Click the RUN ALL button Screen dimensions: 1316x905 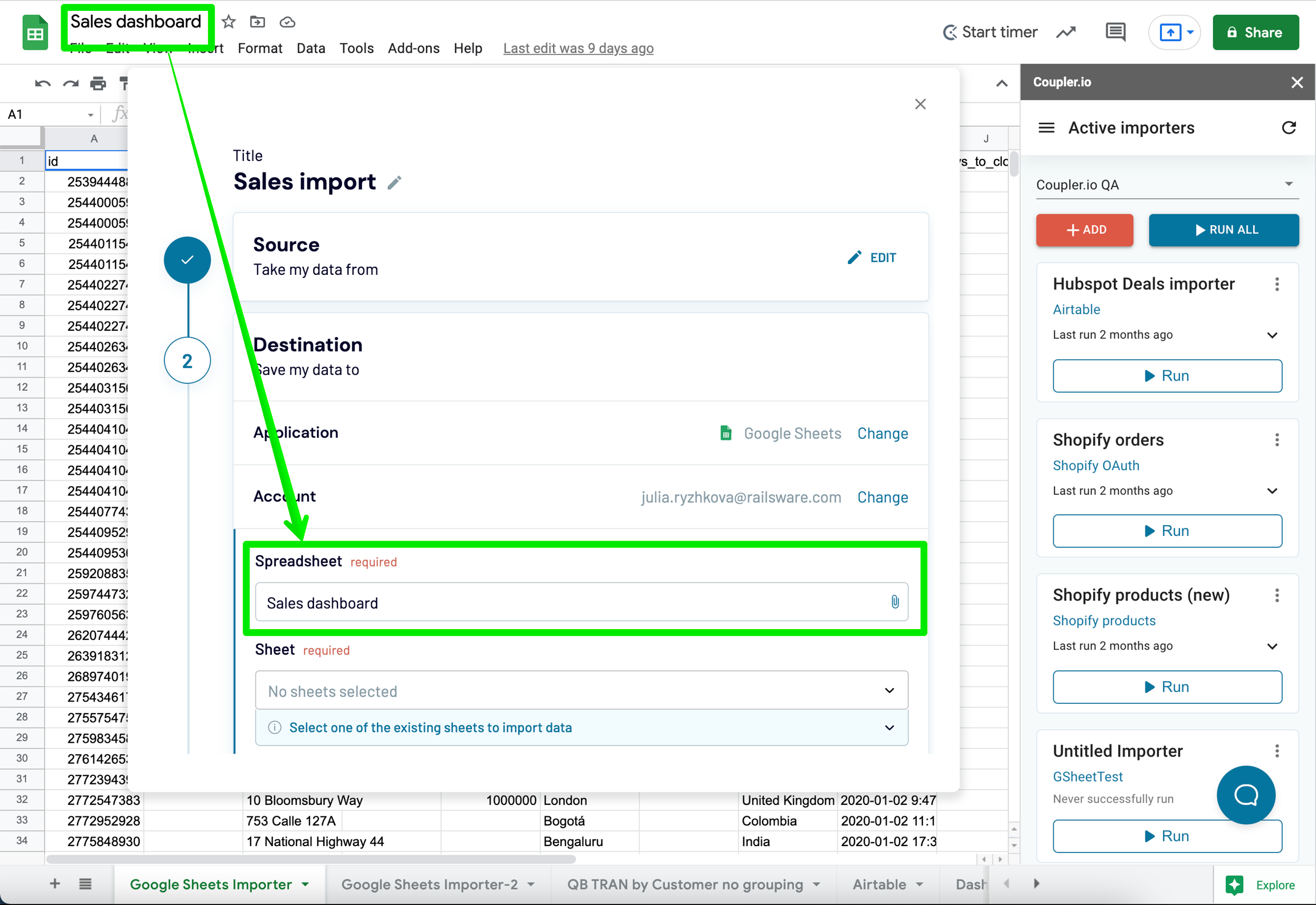[x=1223, y=230]
